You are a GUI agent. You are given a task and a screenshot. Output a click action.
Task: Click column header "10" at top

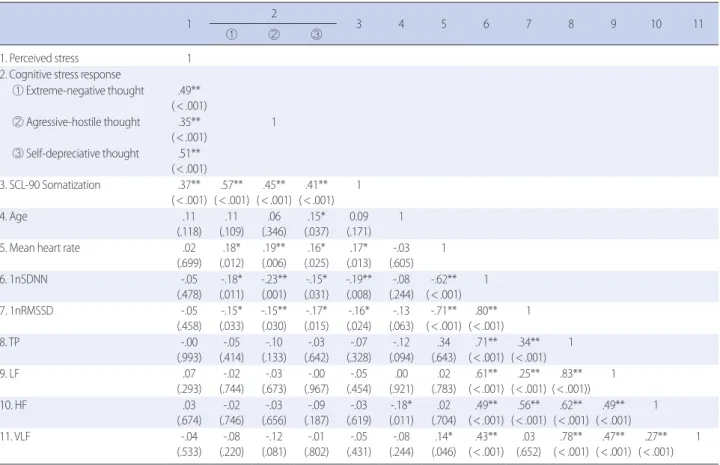tap(656, 24)
